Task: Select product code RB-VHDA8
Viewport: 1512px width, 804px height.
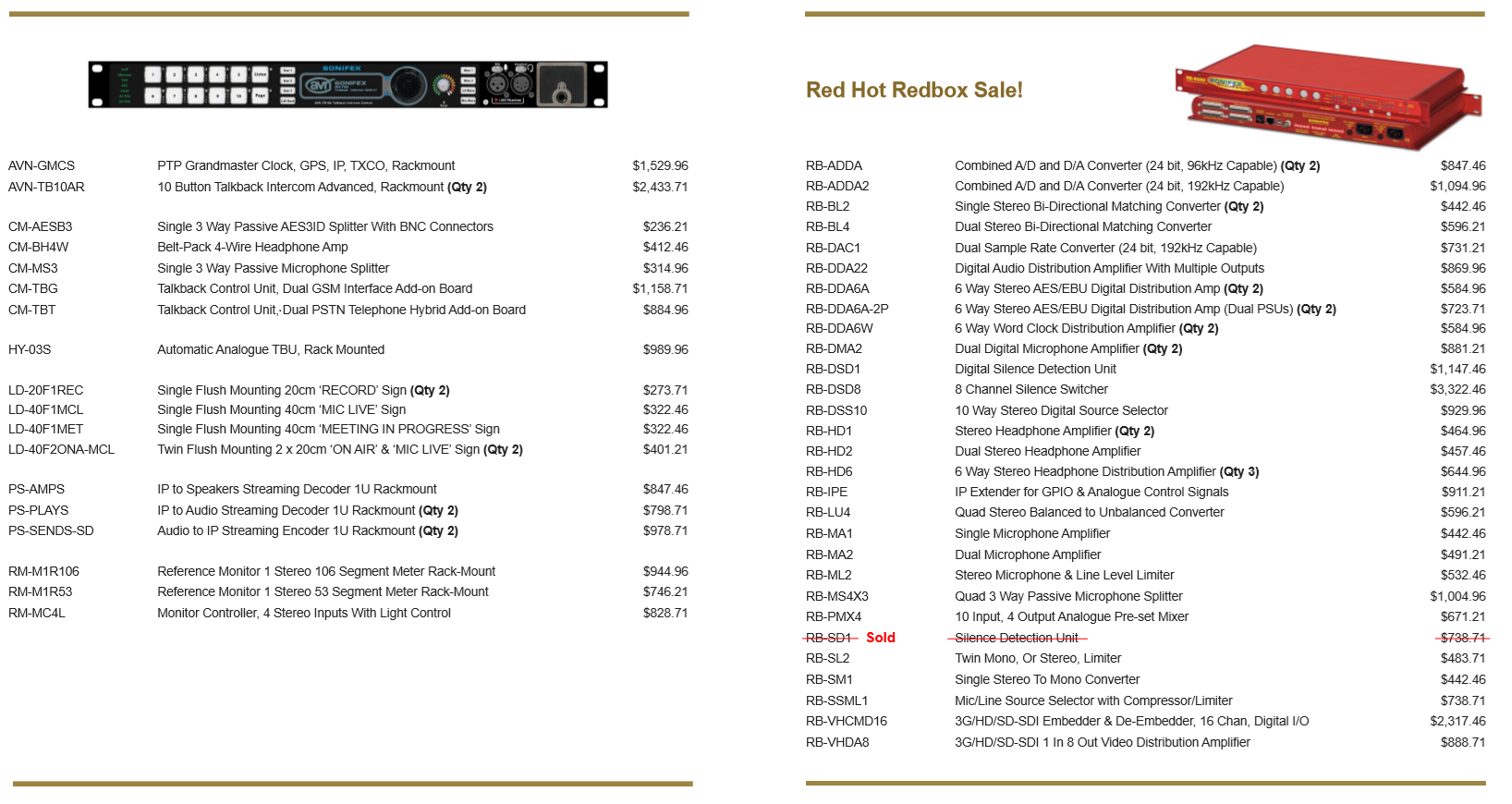Action: pos(837,742)
